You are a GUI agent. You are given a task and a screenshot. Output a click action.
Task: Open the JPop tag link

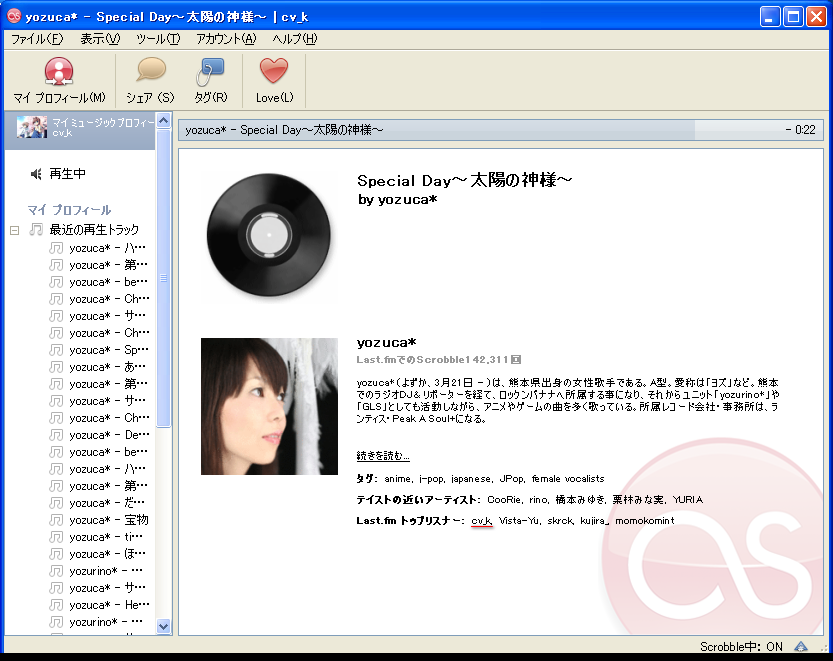pyautogui.click(x=511, y=479)
